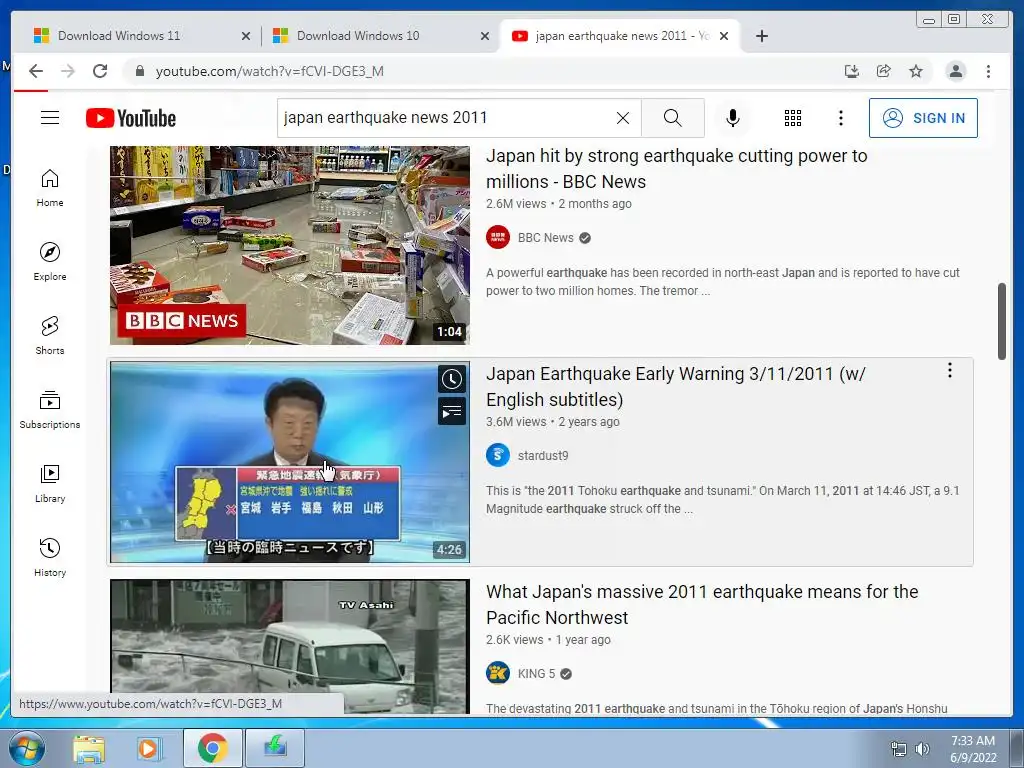This screenshot has width=1024, height=768.
Task: Visit the stardust9 channel name link
Action: tap(543, 455)
